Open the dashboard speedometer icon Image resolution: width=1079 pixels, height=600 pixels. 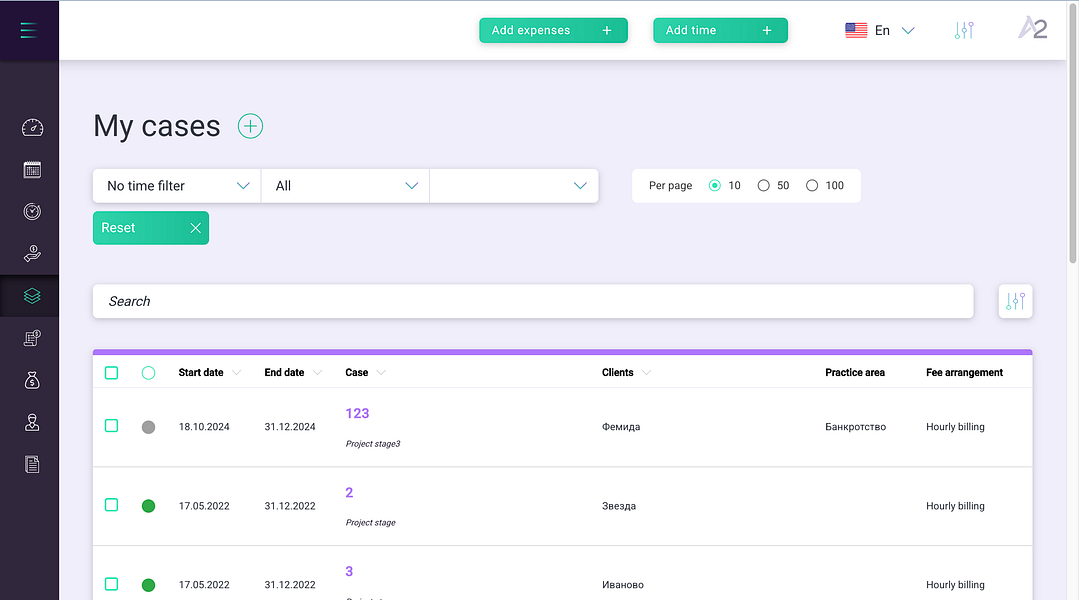(32, 128)
